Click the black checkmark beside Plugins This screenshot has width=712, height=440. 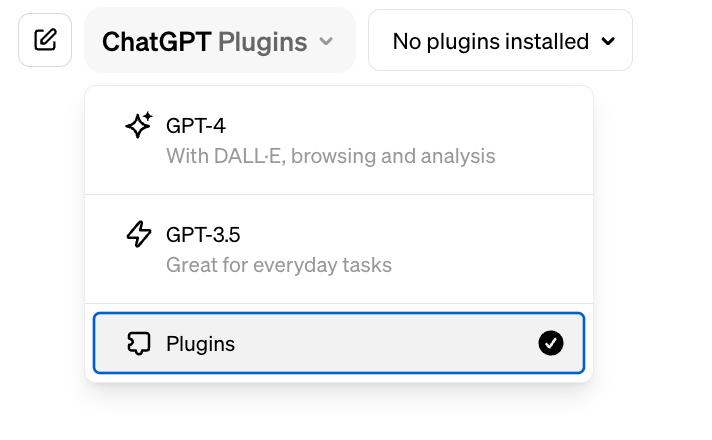click(551, 344)
